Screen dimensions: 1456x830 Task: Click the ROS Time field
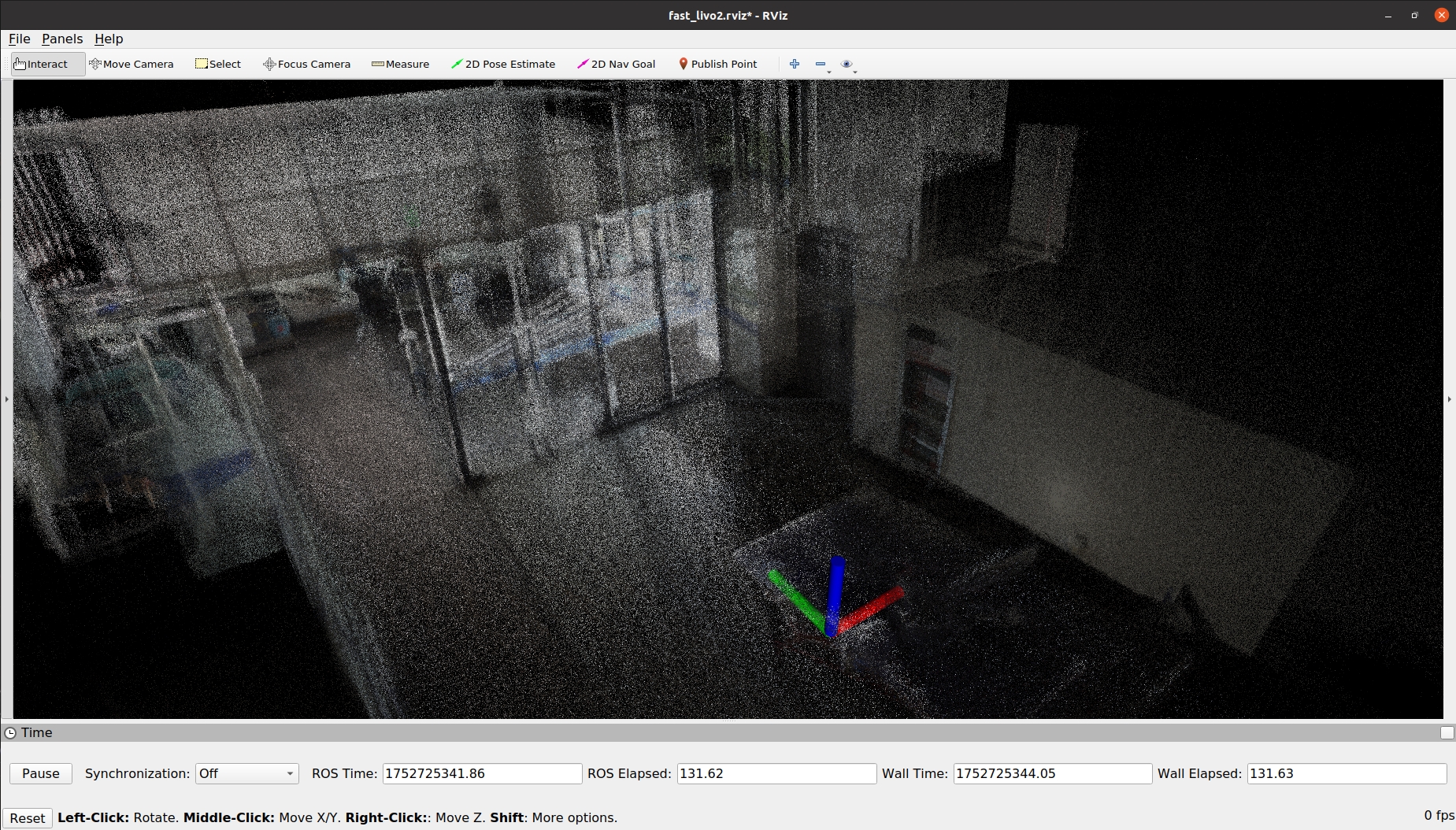coord(482,774)
